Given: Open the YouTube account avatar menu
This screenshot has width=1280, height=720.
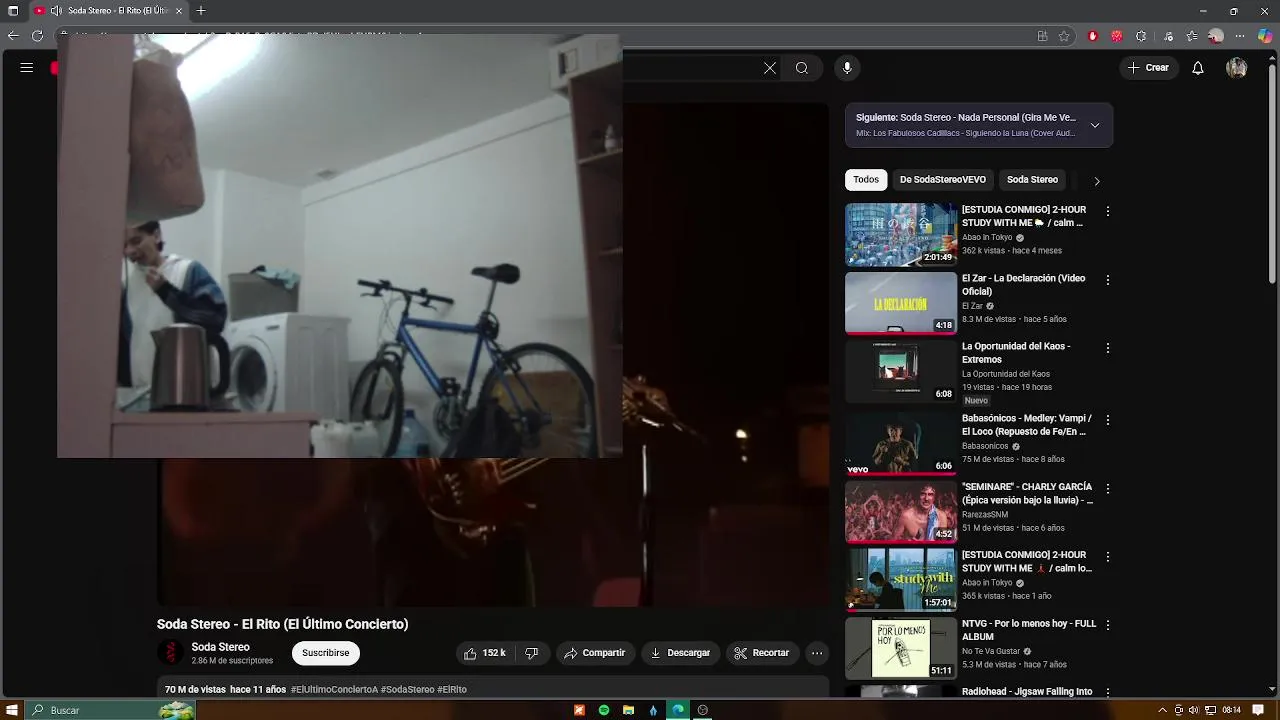Looking at the screenshot, I should click(x=1237, y=68).
